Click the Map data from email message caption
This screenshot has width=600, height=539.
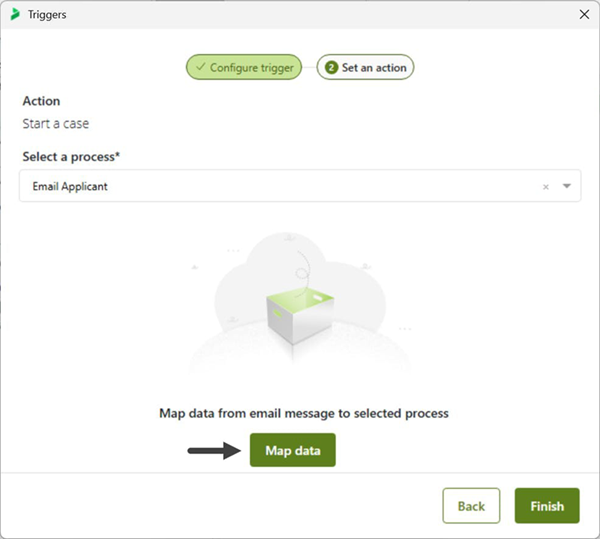[x=304, y=414]
